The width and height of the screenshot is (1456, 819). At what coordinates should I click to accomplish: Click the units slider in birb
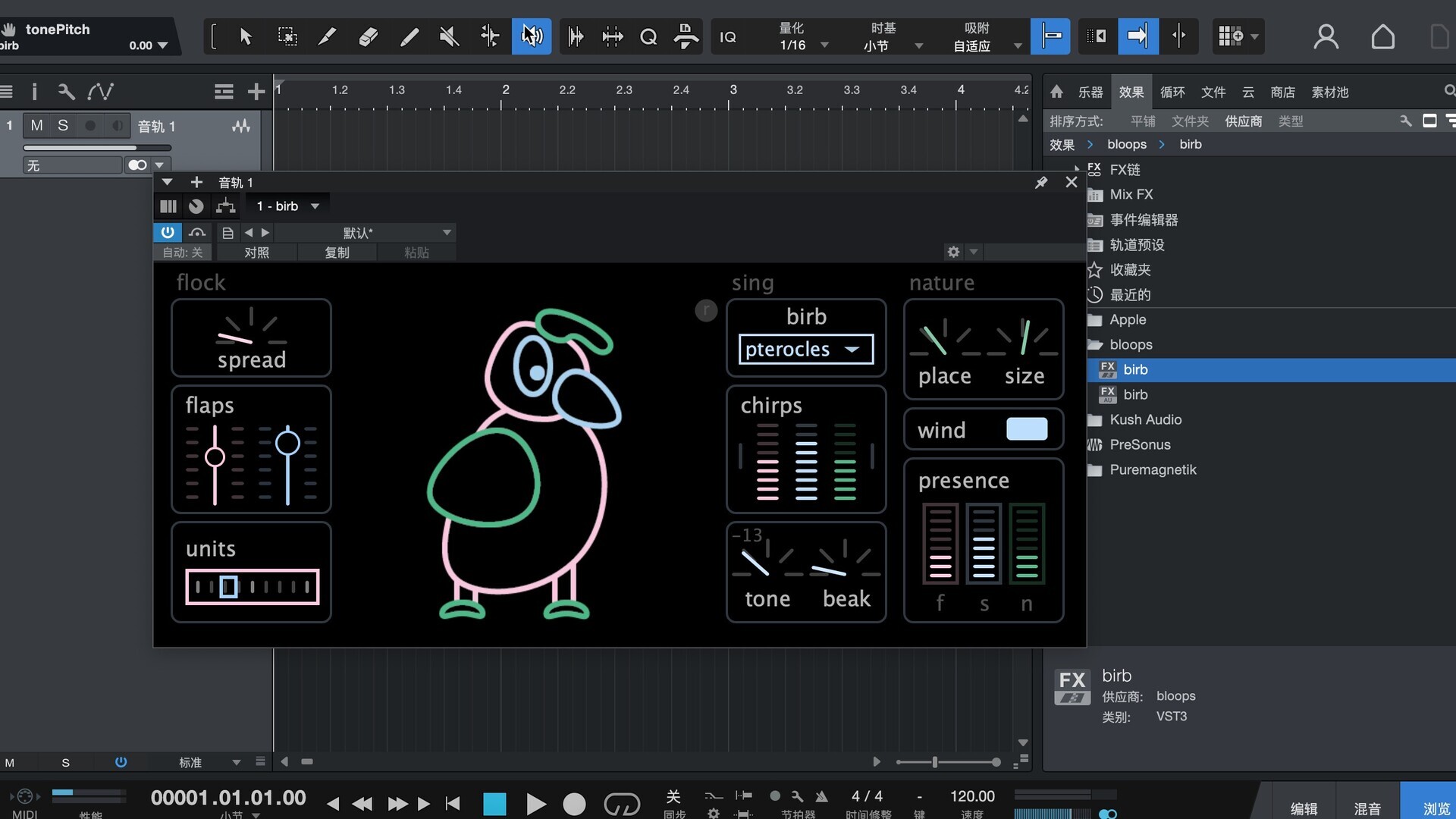(252, 586)
